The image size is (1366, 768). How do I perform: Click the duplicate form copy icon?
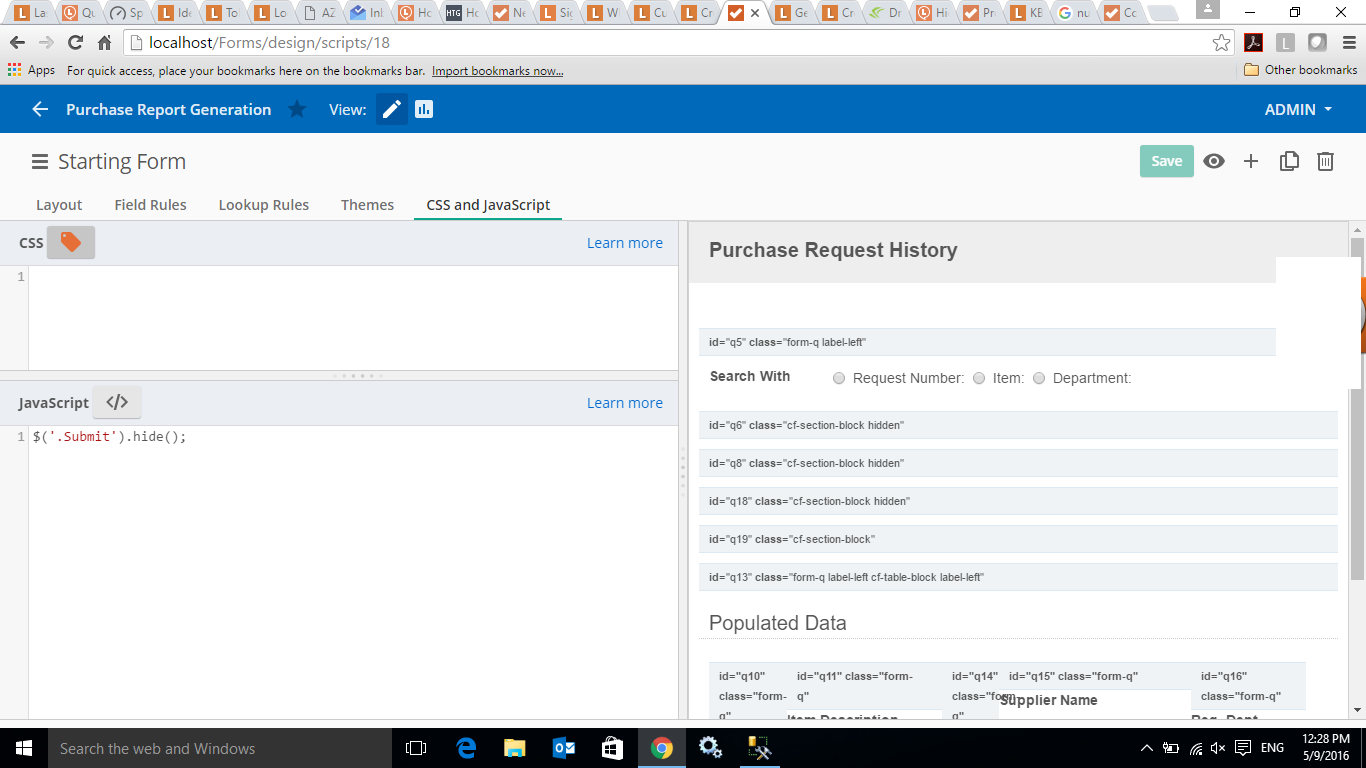click(1289, 161)
